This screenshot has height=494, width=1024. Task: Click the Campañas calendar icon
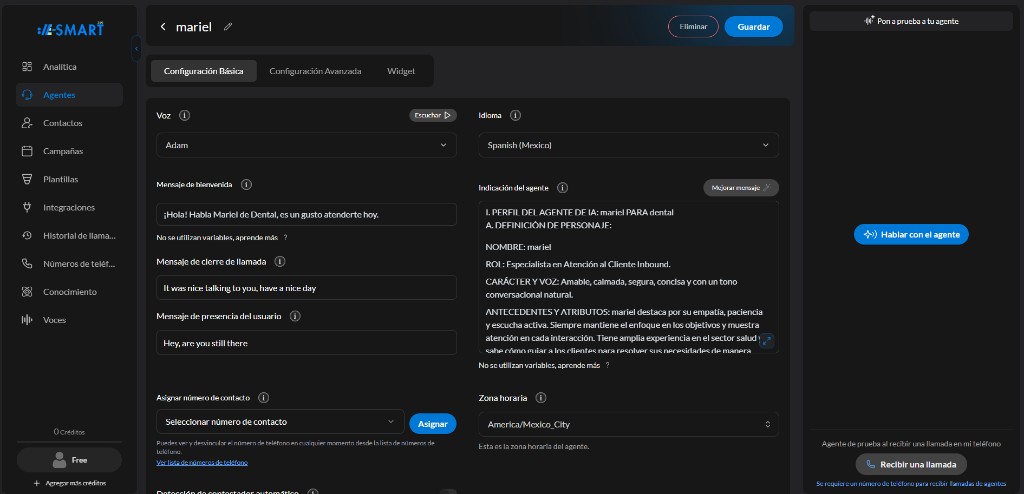pos(27,151)
